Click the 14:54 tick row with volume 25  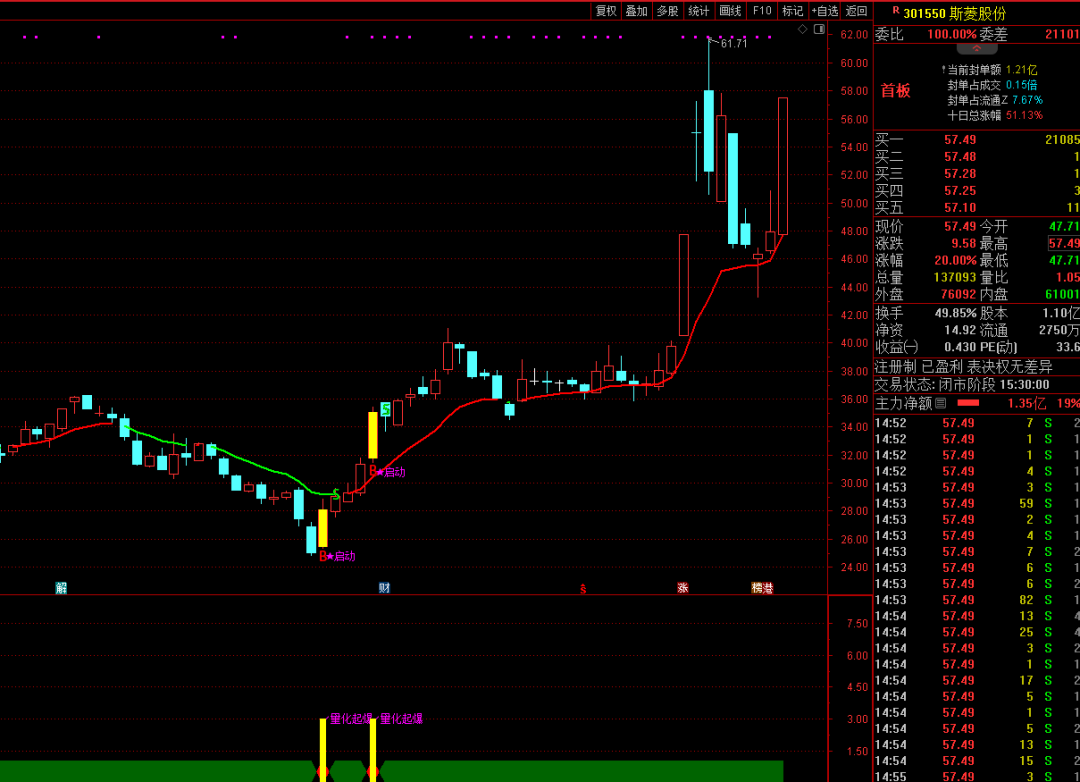977,632
